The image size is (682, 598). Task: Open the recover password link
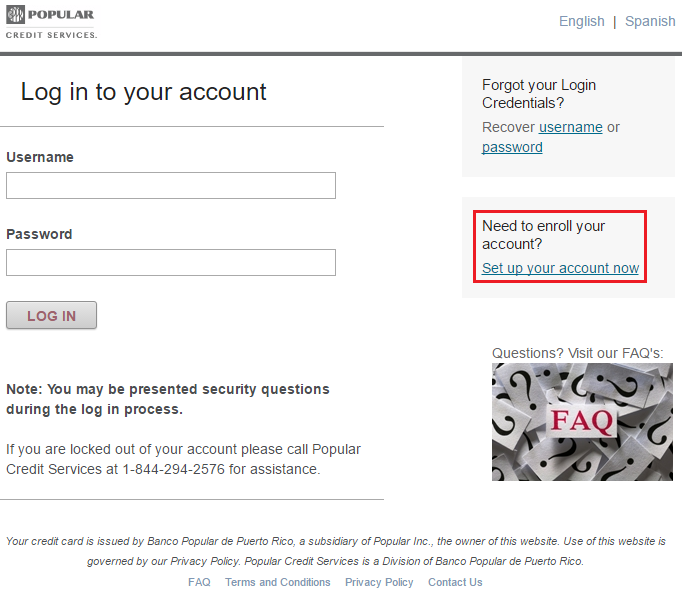coord(512,147)
